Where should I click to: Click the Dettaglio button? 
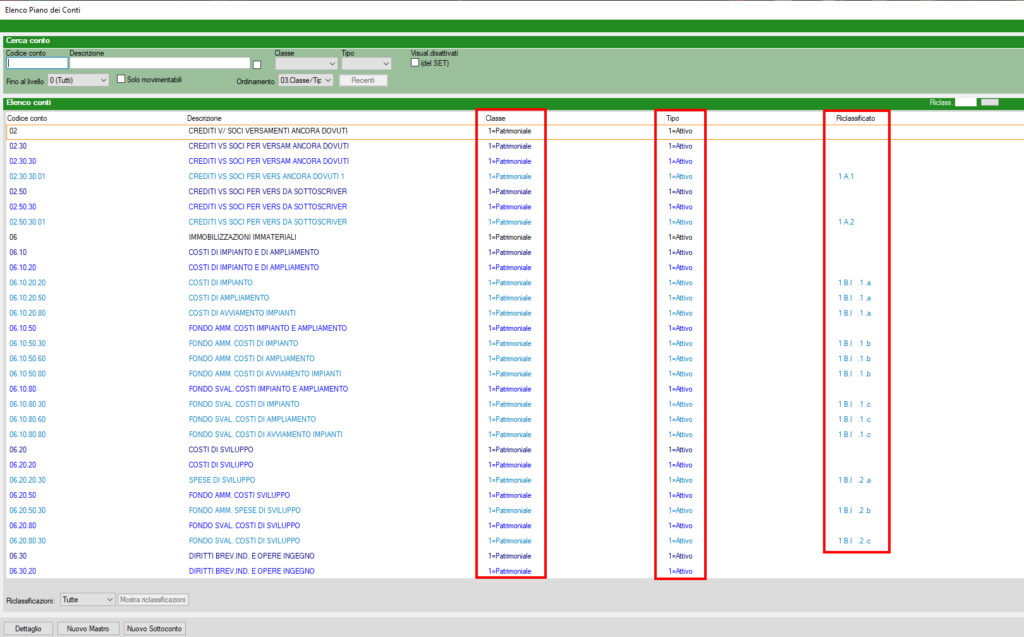29,629
